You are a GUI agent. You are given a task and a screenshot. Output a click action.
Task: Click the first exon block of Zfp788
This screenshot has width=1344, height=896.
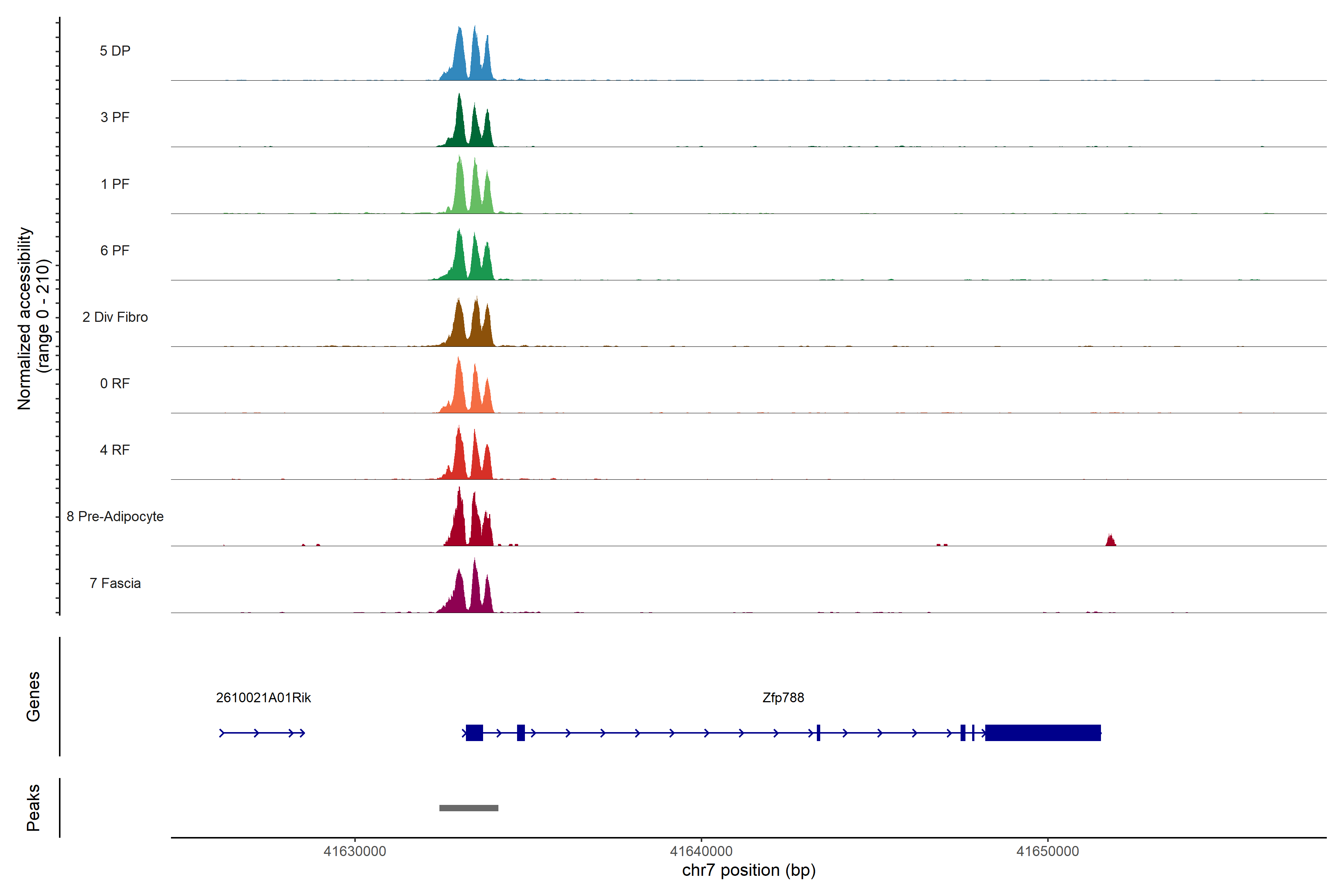click(474, 732)
